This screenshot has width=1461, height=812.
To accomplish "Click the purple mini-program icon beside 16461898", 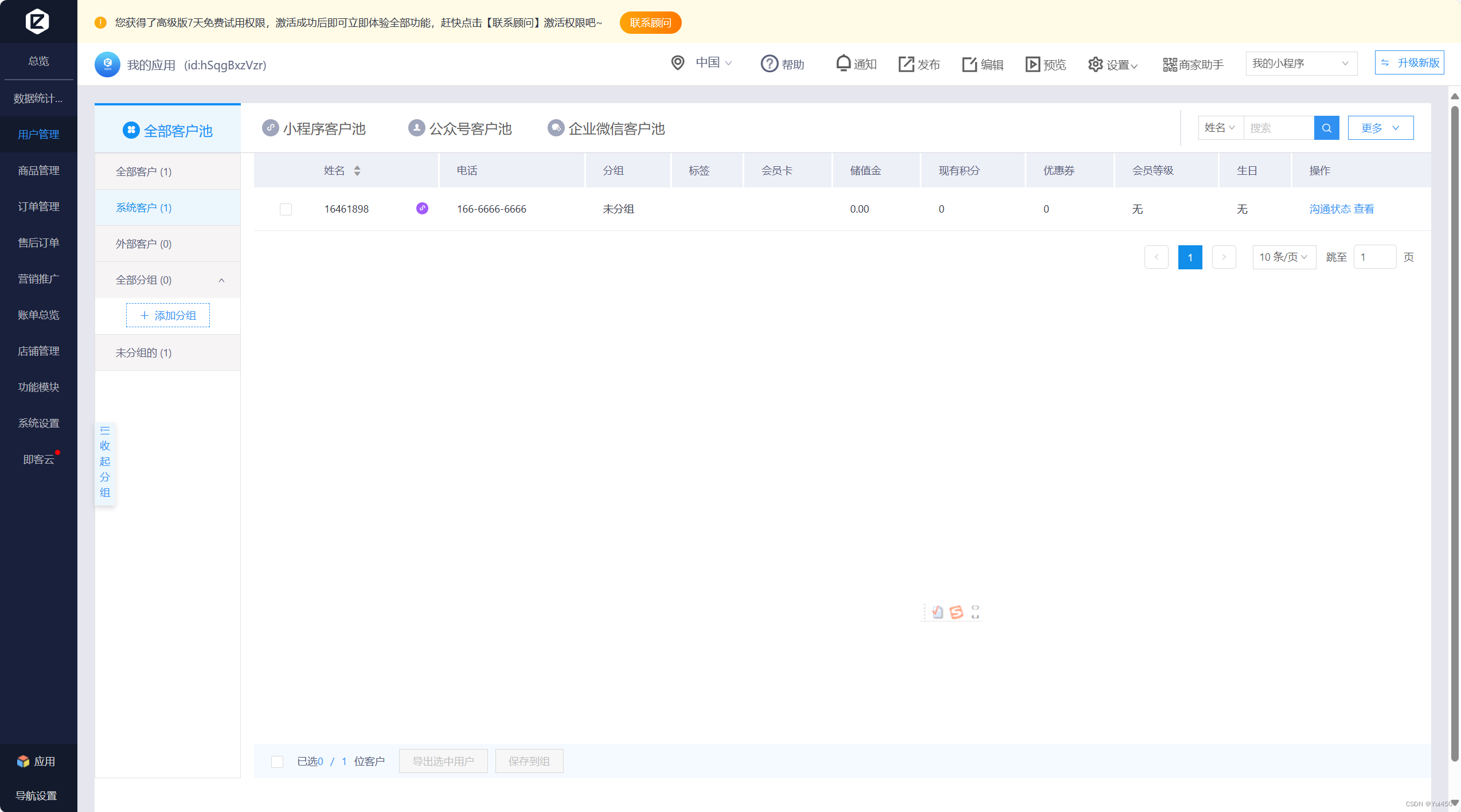I will (x=422, y=208).
